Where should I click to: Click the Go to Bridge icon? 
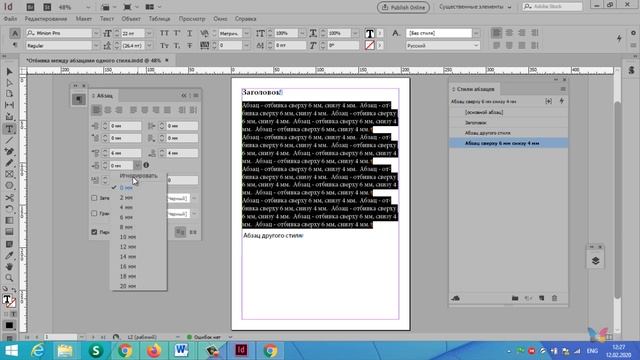30,7
